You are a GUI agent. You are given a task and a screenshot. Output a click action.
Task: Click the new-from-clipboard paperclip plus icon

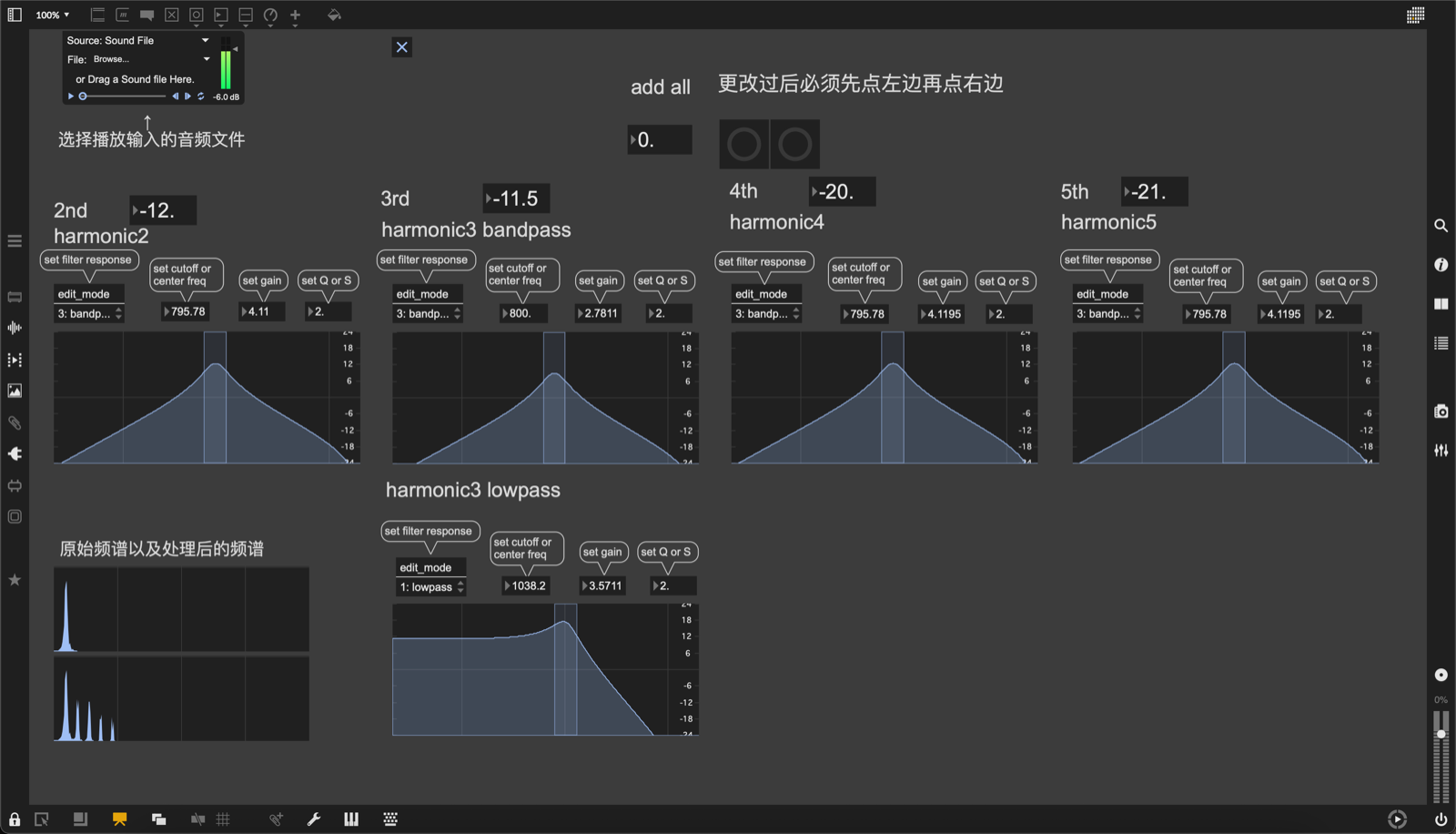(276, 819)
